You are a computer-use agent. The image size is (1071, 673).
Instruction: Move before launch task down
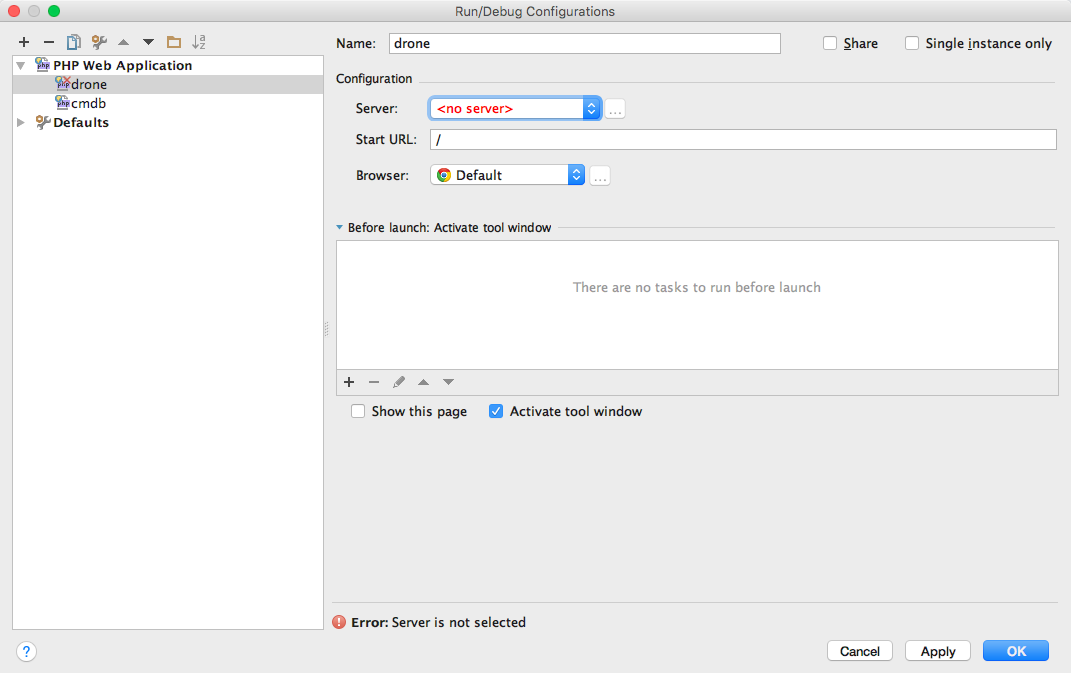click(x=448, y=382)
